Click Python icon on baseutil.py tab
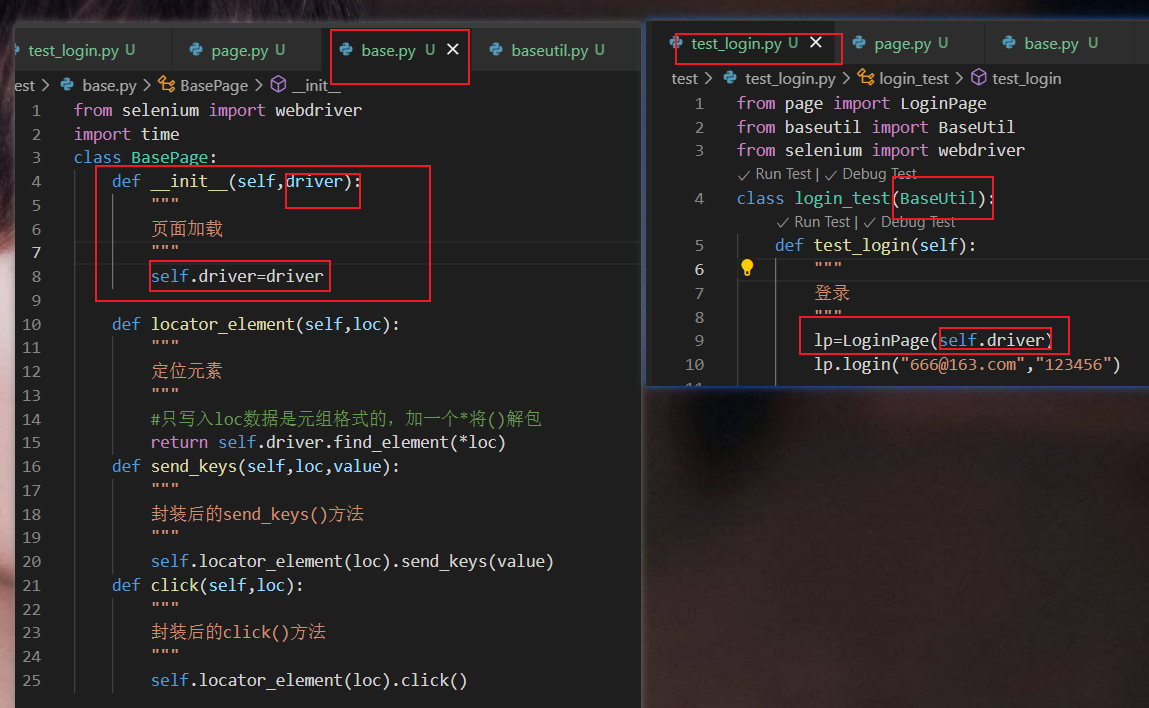This screenshot has width=1149, height=708. click(x=496, y=49)
